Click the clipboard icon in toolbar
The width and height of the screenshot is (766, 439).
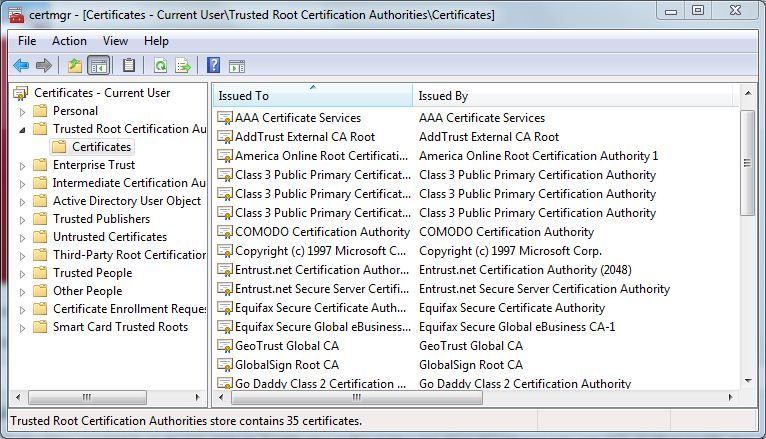tap(128, 66)
